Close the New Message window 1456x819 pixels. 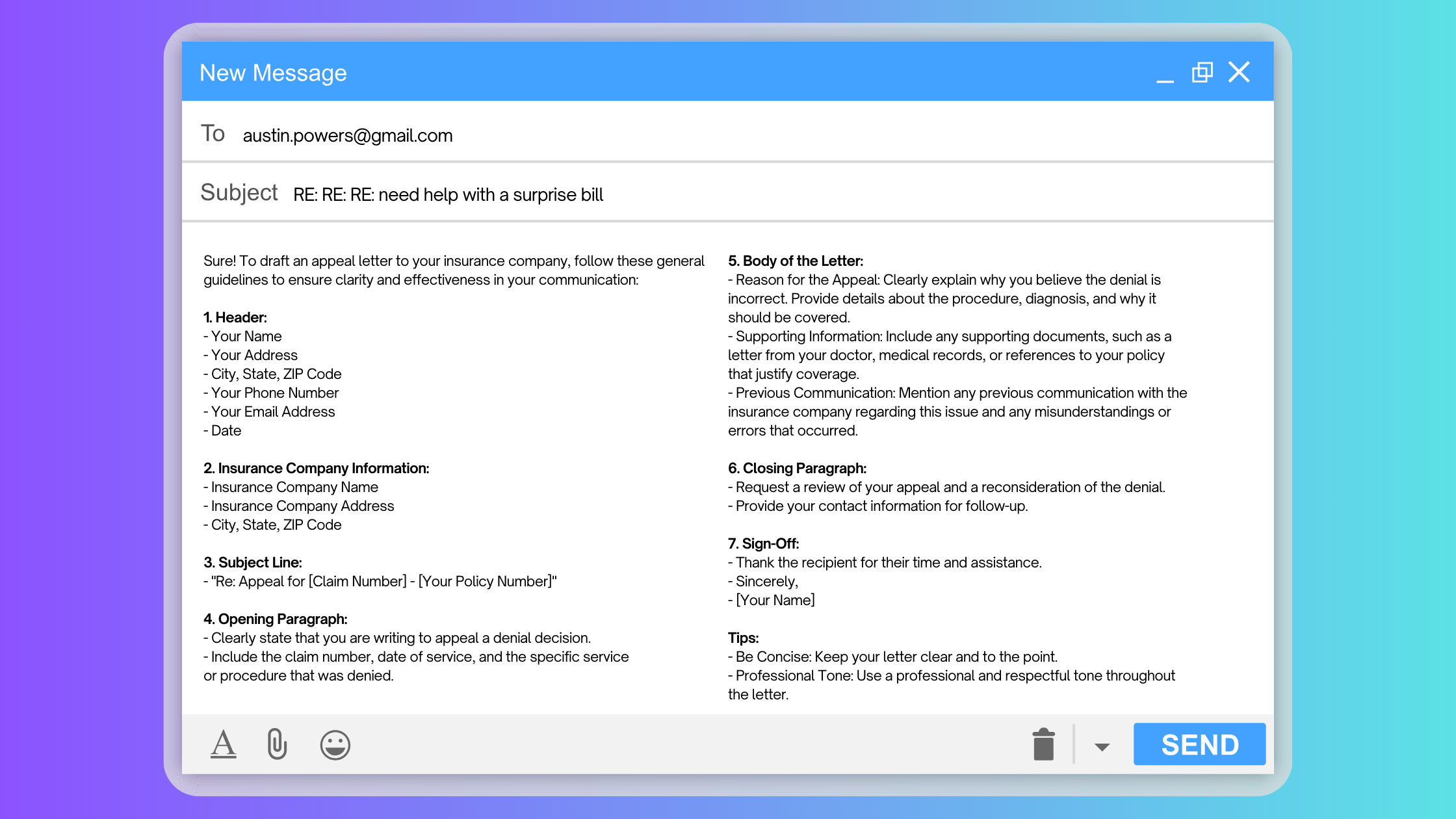click(1239, 72)
